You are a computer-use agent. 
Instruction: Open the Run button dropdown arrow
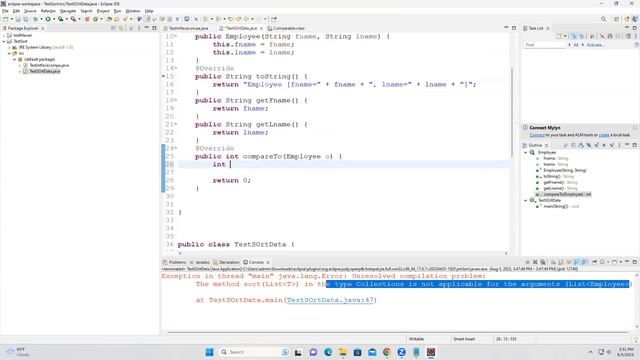(x=54, y=19)
